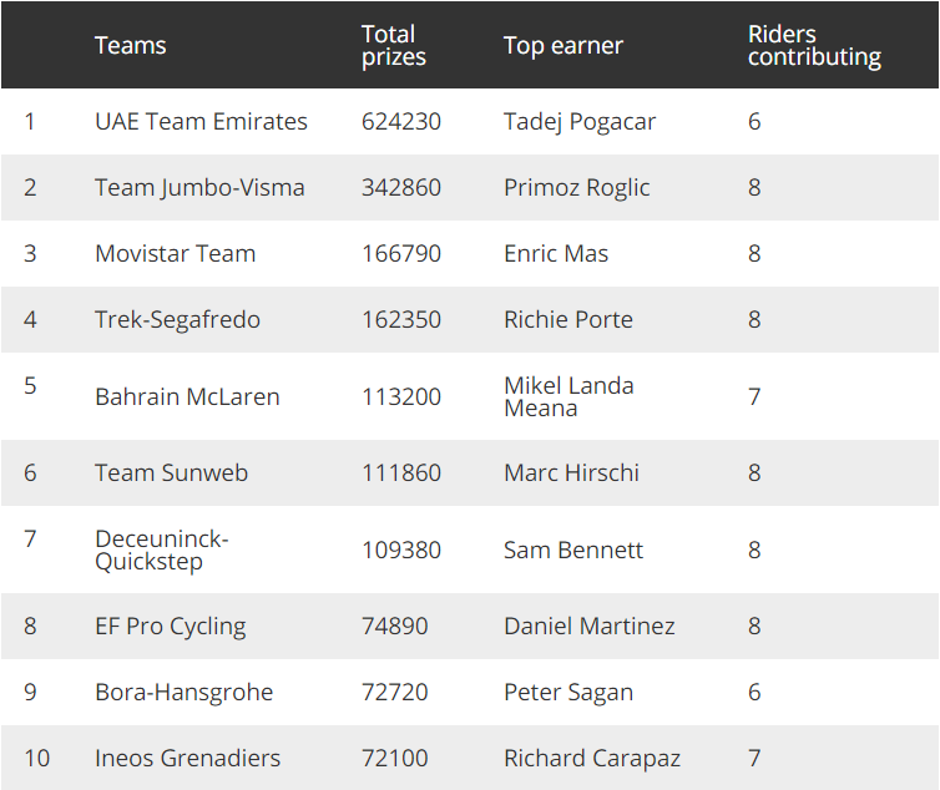Open Mikel Landa Meana rider link

pyautogui.click(x=568, y=397)
